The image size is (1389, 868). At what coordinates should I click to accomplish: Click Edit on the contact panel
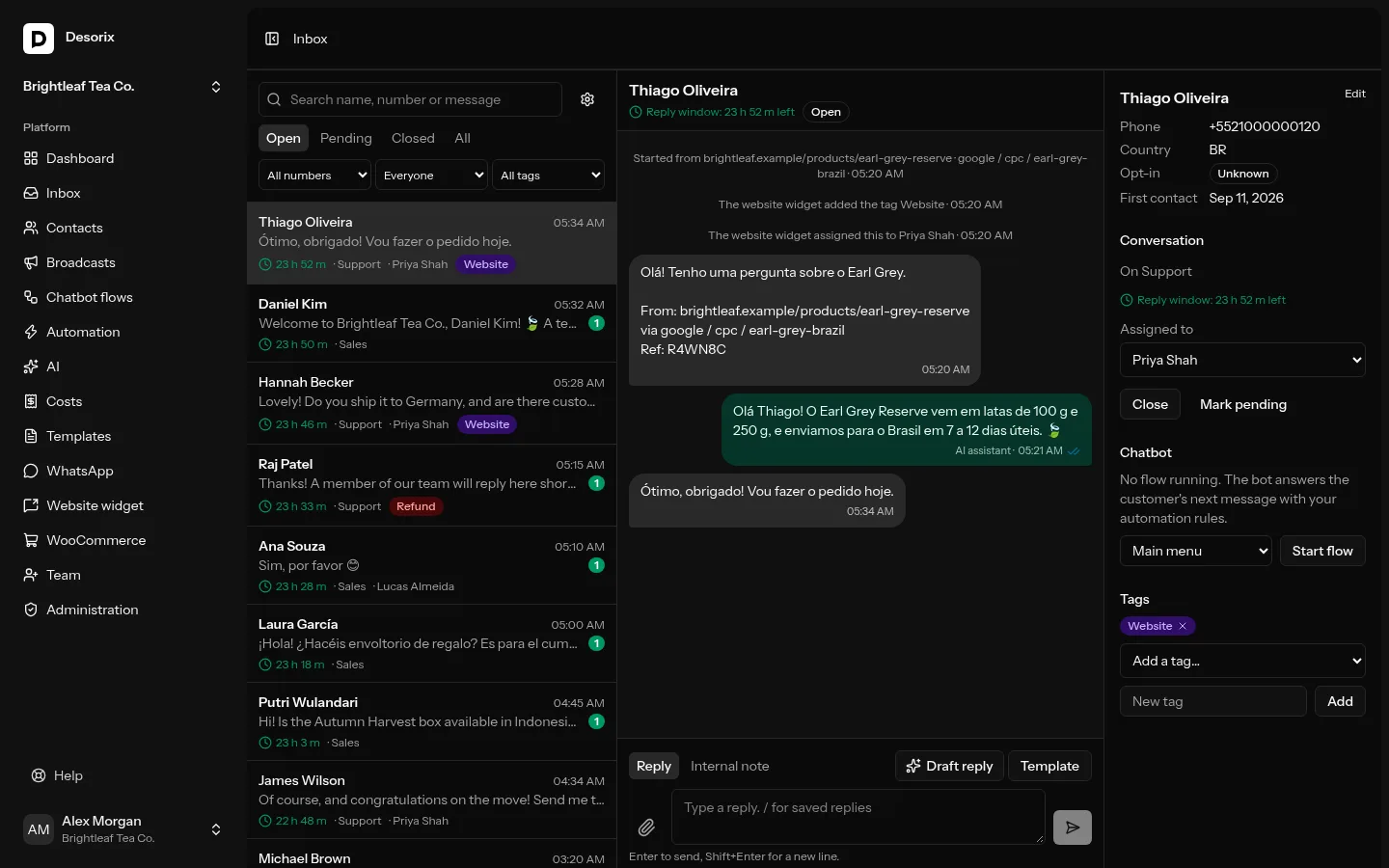[1355, 94]
